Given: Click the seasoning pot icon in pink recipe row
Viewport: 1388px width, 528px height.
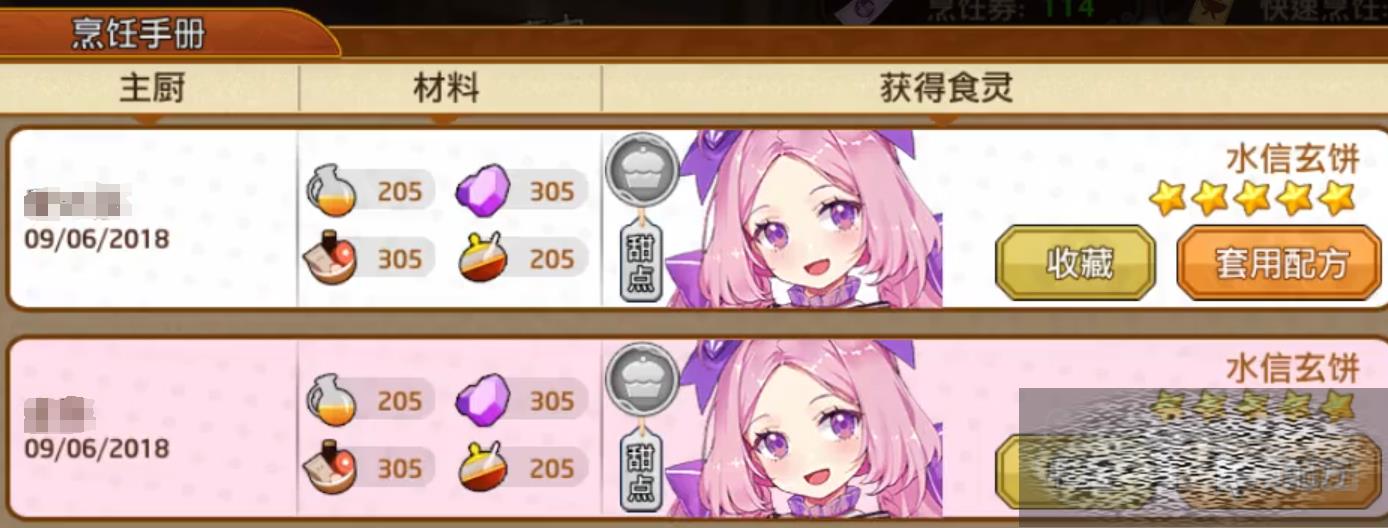Looking at the screenshot, I should tap(483, 469).
